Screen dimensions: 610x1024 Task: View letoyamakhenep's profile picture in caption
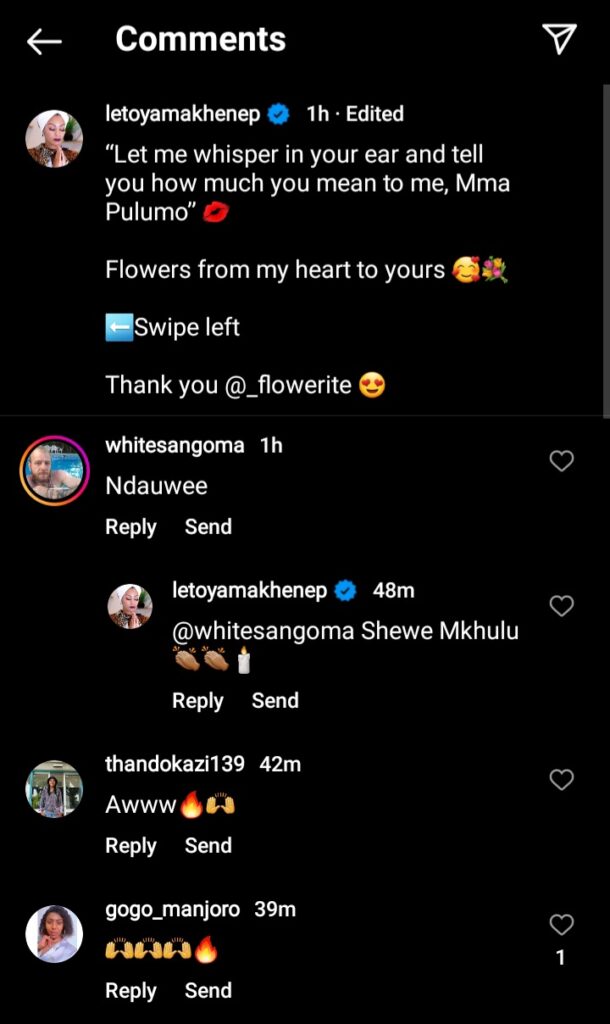[x=54, y=139]
